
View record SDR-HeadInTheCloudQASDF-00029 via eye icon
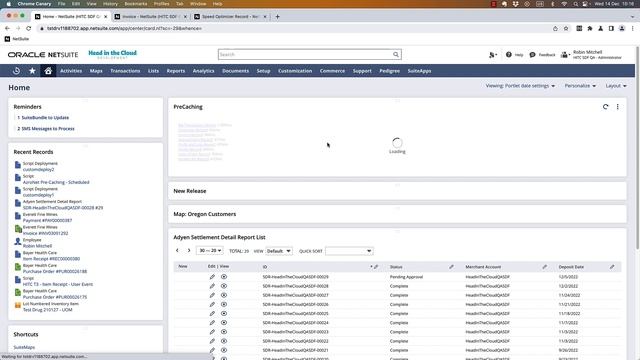(224, 277)
